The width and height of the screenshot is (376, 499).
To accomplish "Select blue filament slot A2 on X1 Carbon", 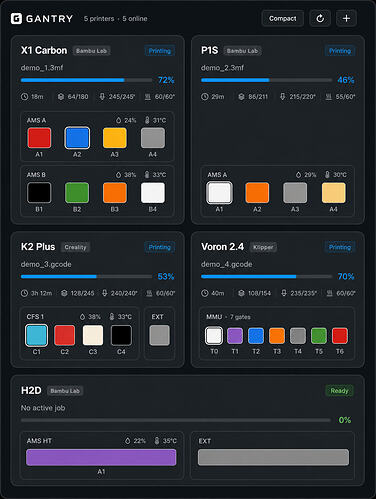I will 77,138.
